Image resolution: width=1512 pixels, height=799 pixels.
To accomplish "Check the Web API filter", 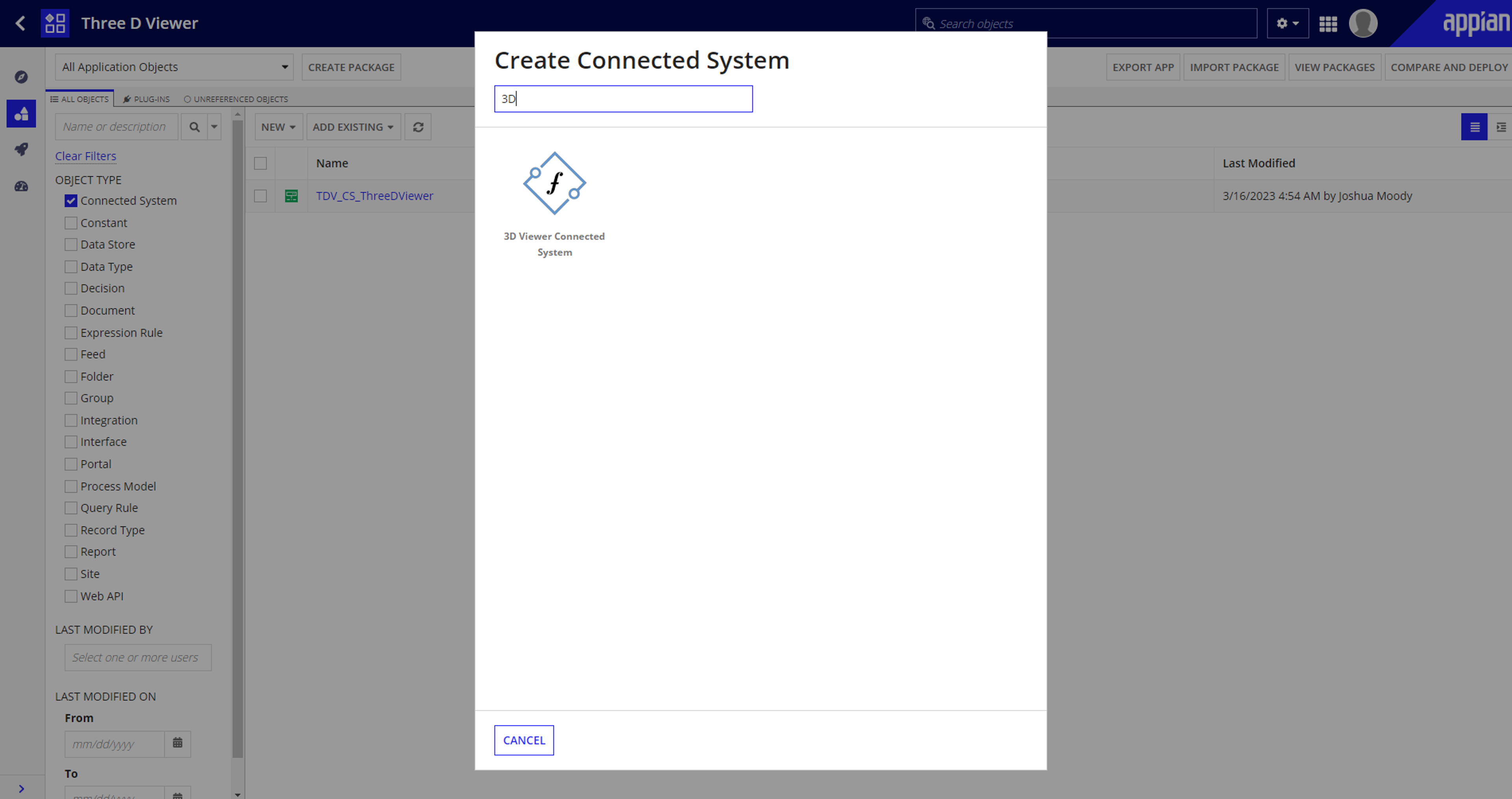I will 71,596.
